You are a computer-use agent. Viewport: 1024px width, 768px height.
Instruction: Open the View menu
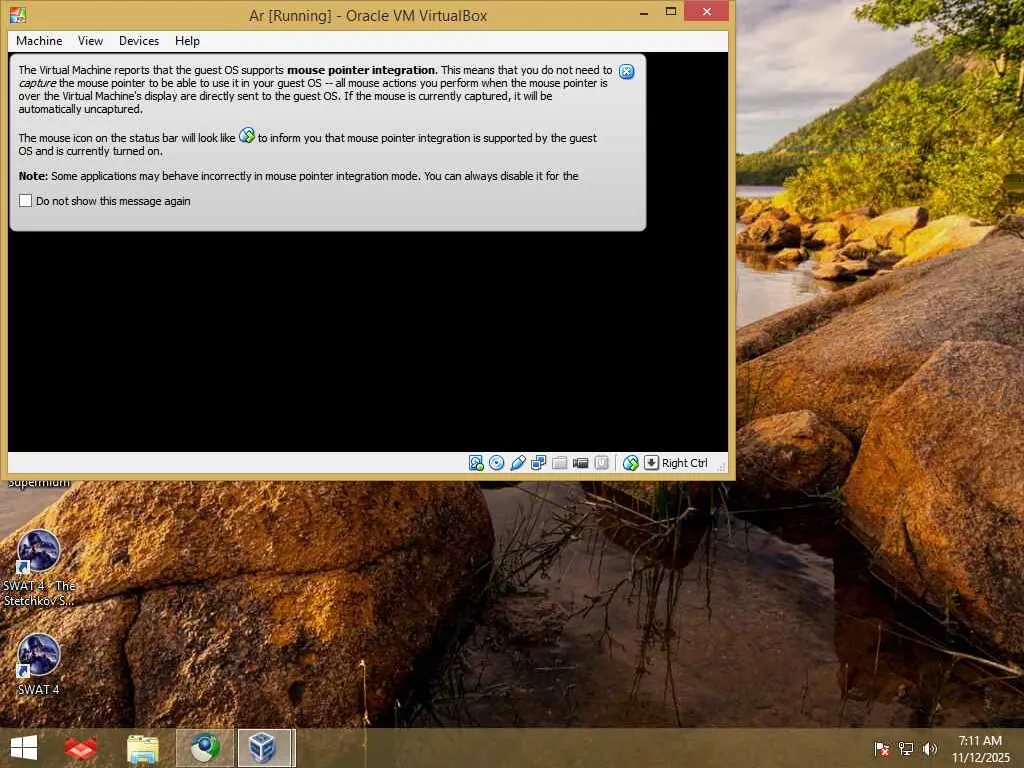click(90, 40)
